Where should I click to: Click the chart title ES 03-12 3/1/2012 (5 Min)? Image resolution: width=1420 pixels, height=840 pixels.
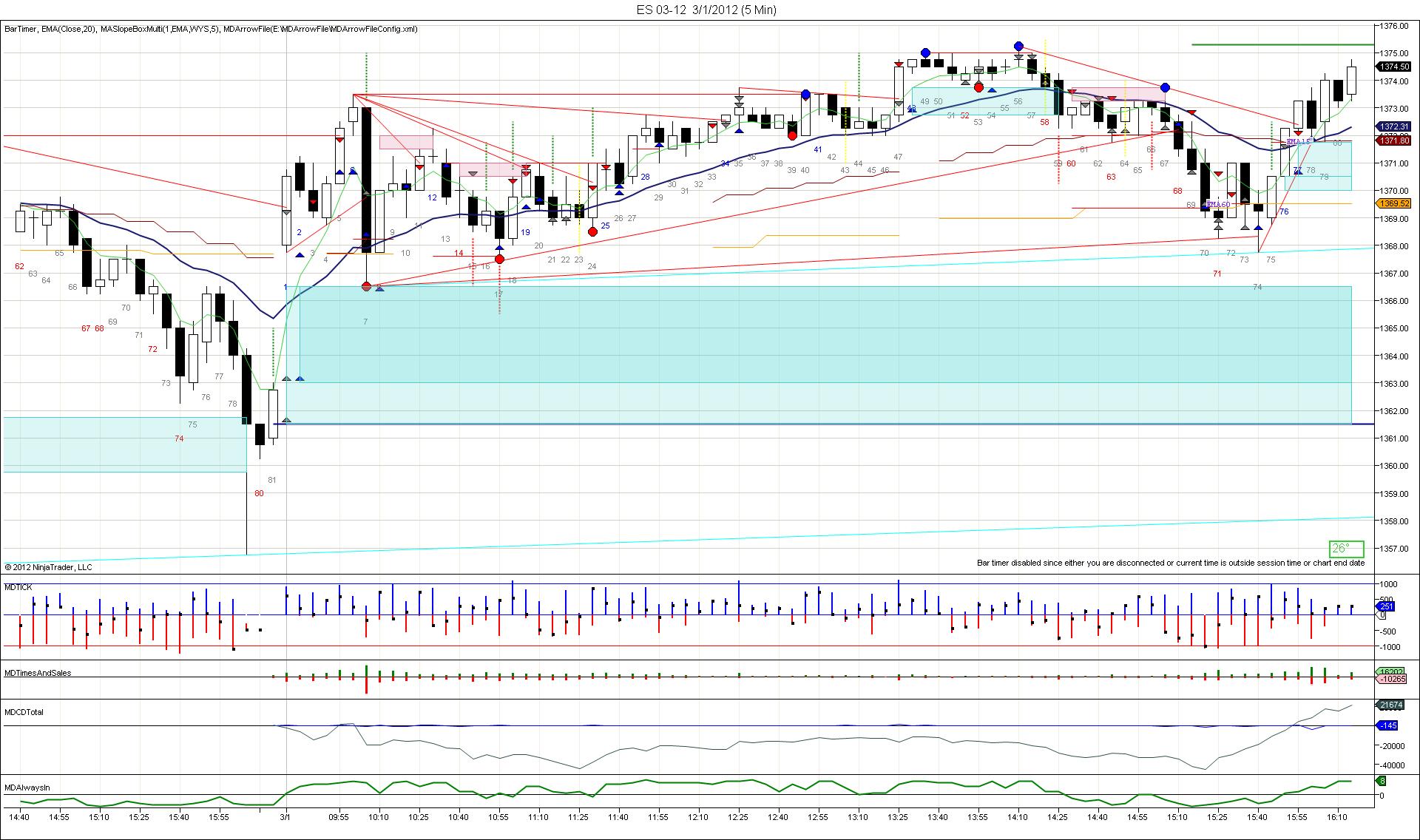coord(706,10)
